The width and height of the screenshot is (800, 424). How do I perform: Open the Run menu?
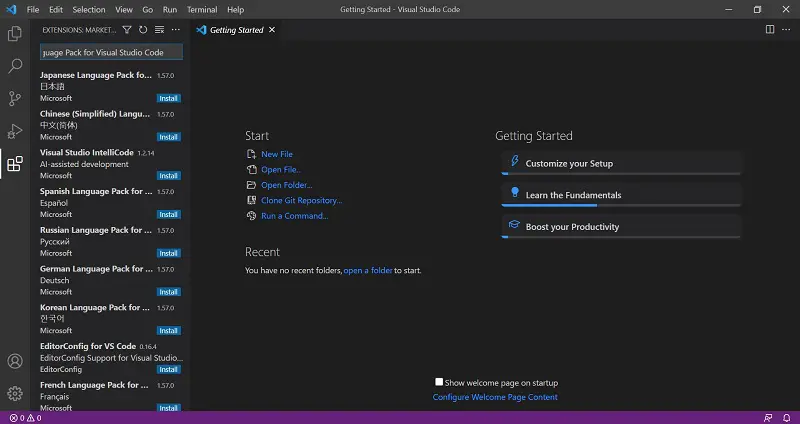(x=170, y=10)
